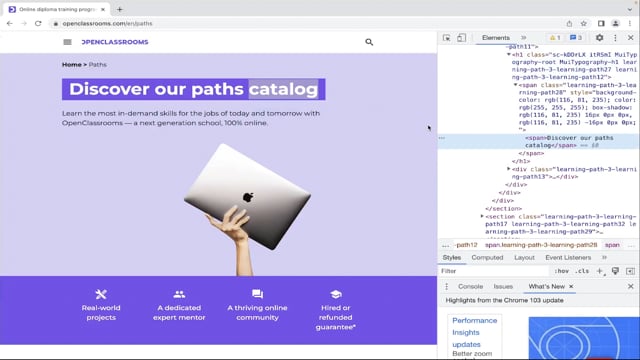Close the Online diploma training tab
Image resolution: width=640 pixels, height=360 pixels.
point(103,9)
